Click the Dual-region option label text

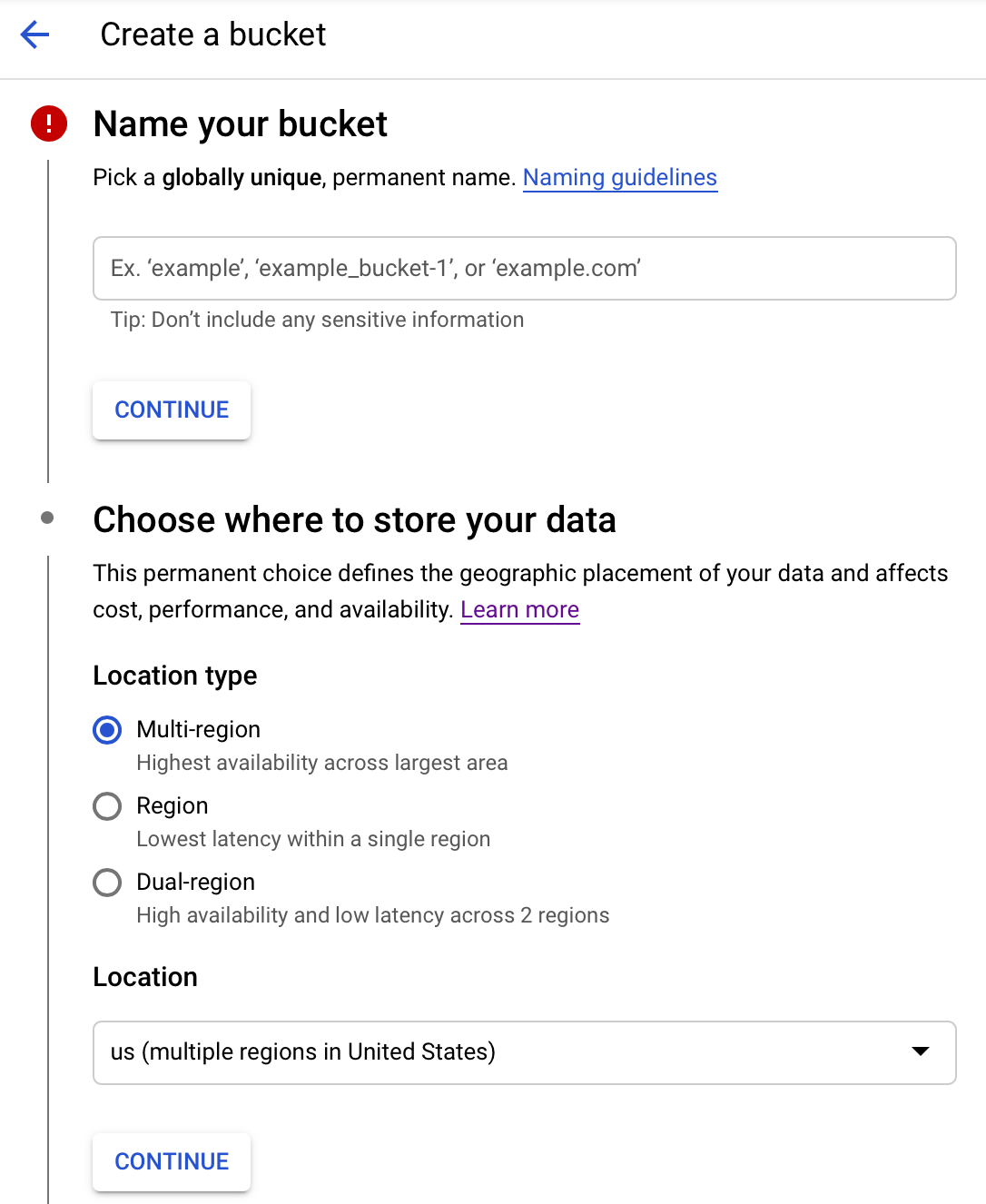click(x=195, y=882)
